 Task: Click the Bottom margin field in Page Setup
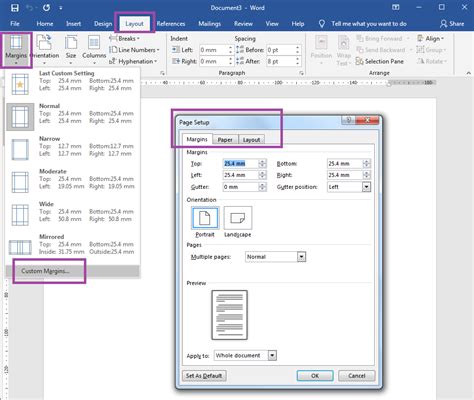345,164
